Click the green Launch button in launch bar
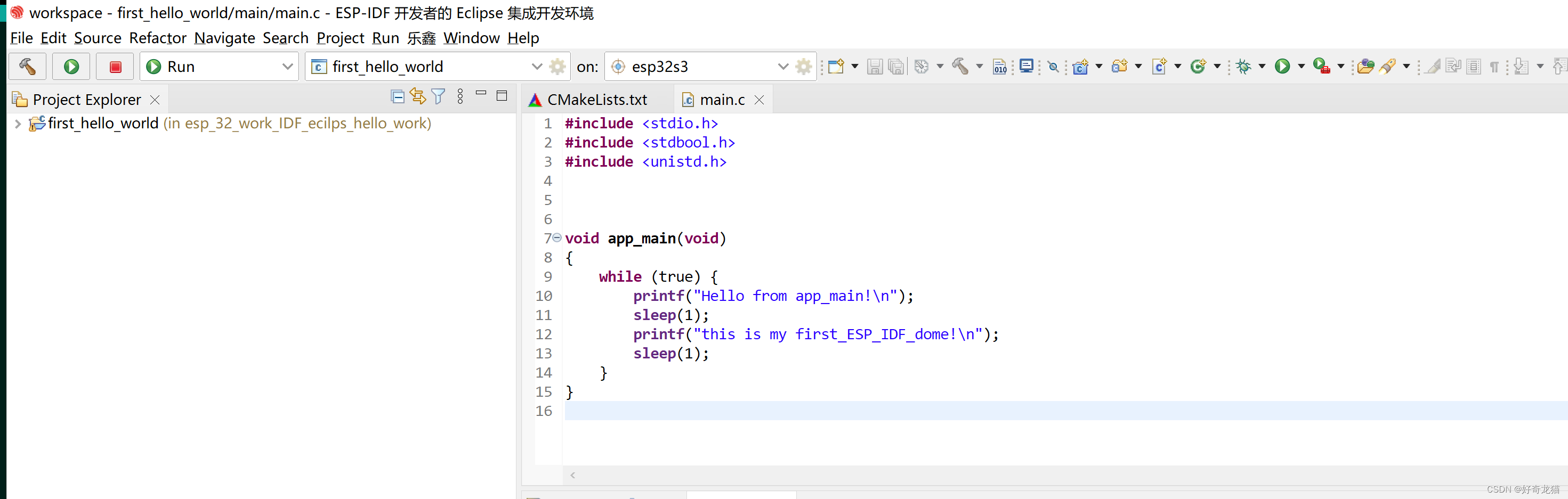Image resolution: width=1568 pixels, height=499 pixels. pos(71,67)
